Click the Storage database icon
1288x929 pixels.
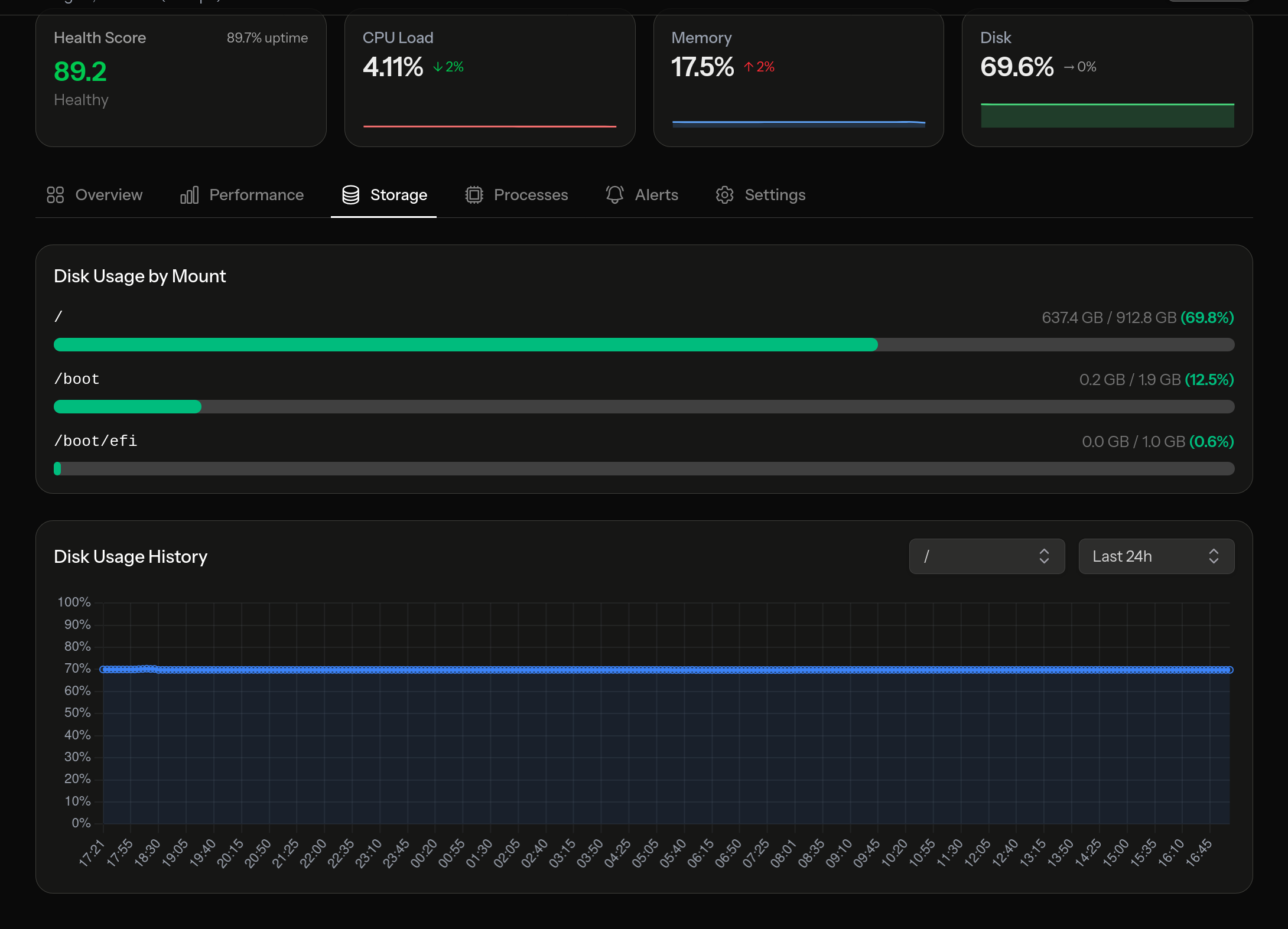point(350,194)
